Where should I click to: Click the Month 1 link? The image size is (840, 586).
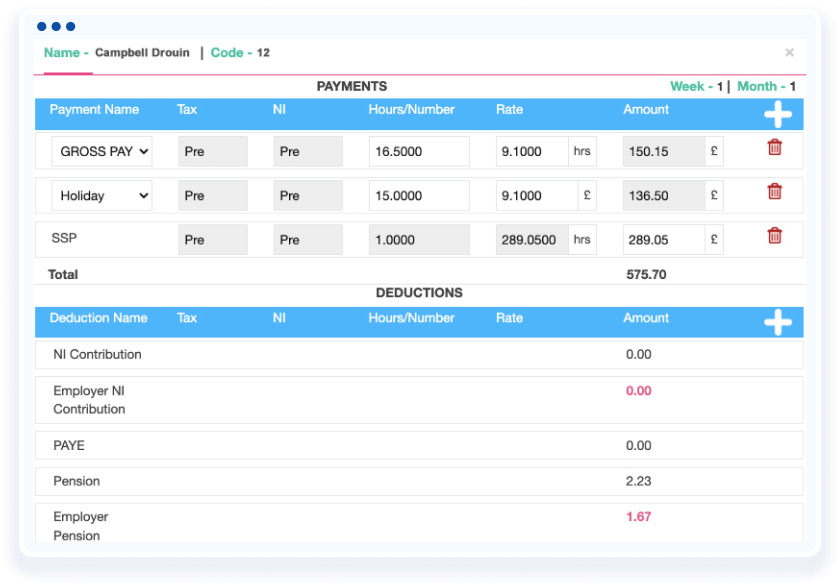766,87
